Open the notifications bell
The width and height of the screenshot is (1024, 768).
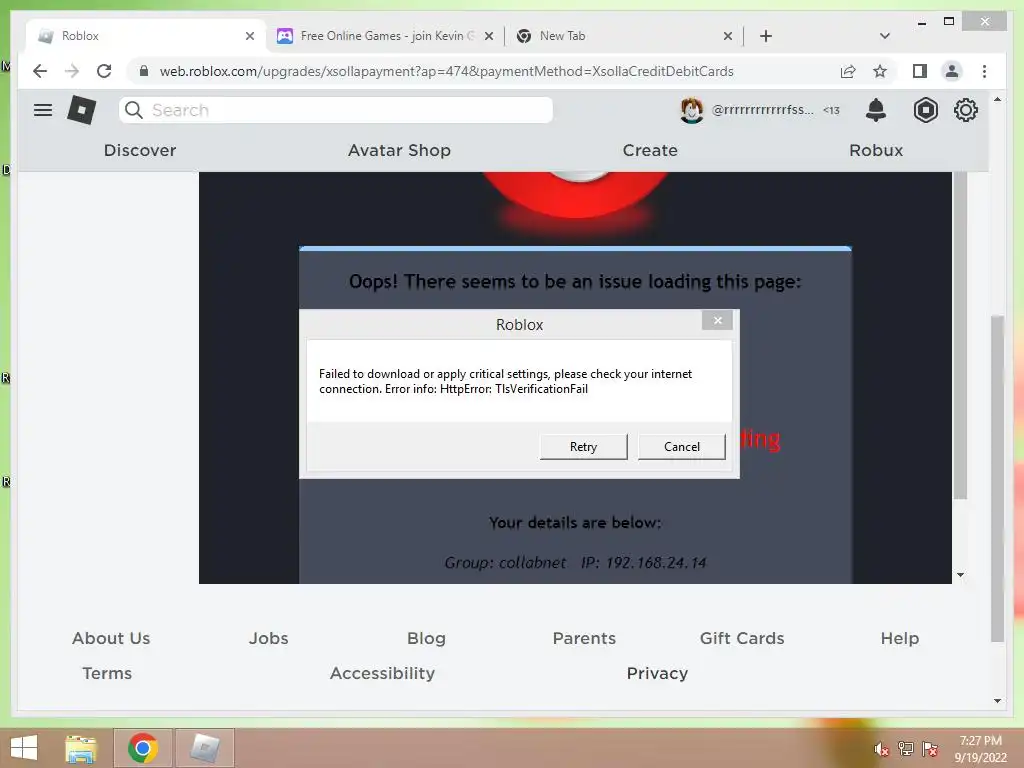click(x=876, y=110)
